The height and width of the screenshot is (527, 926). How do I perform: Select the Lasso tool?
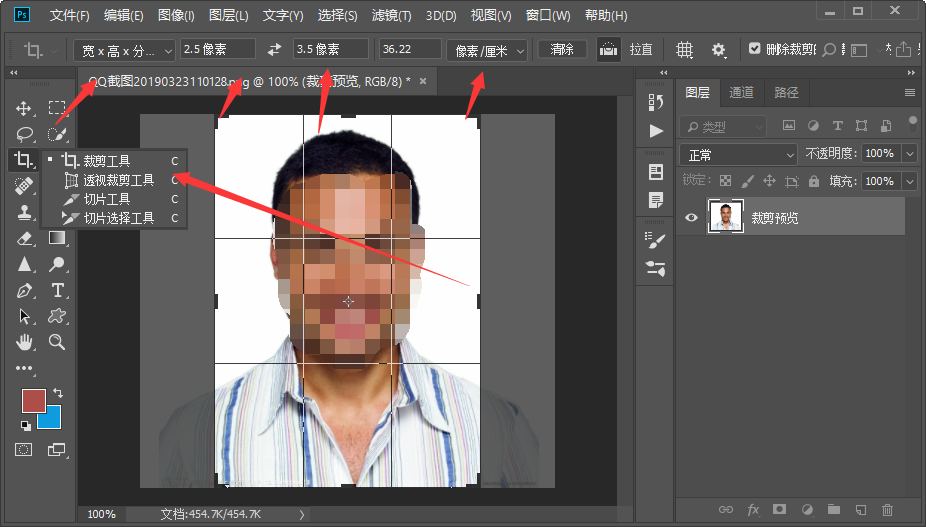pos(24,134)
